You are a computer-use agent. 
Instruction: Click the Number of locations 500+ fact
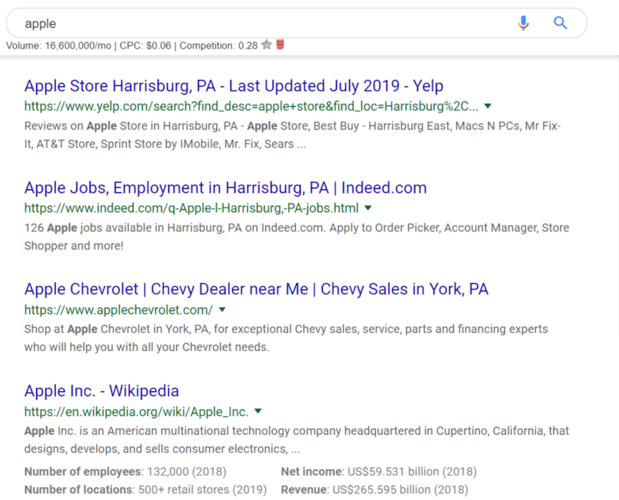point(145,490)
